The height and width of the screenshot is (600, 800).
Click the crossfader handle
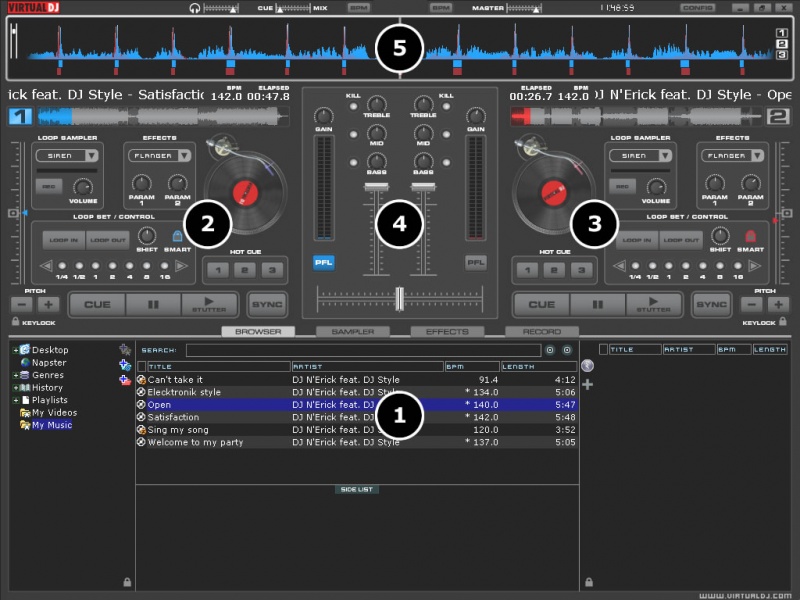pos(399,298)
